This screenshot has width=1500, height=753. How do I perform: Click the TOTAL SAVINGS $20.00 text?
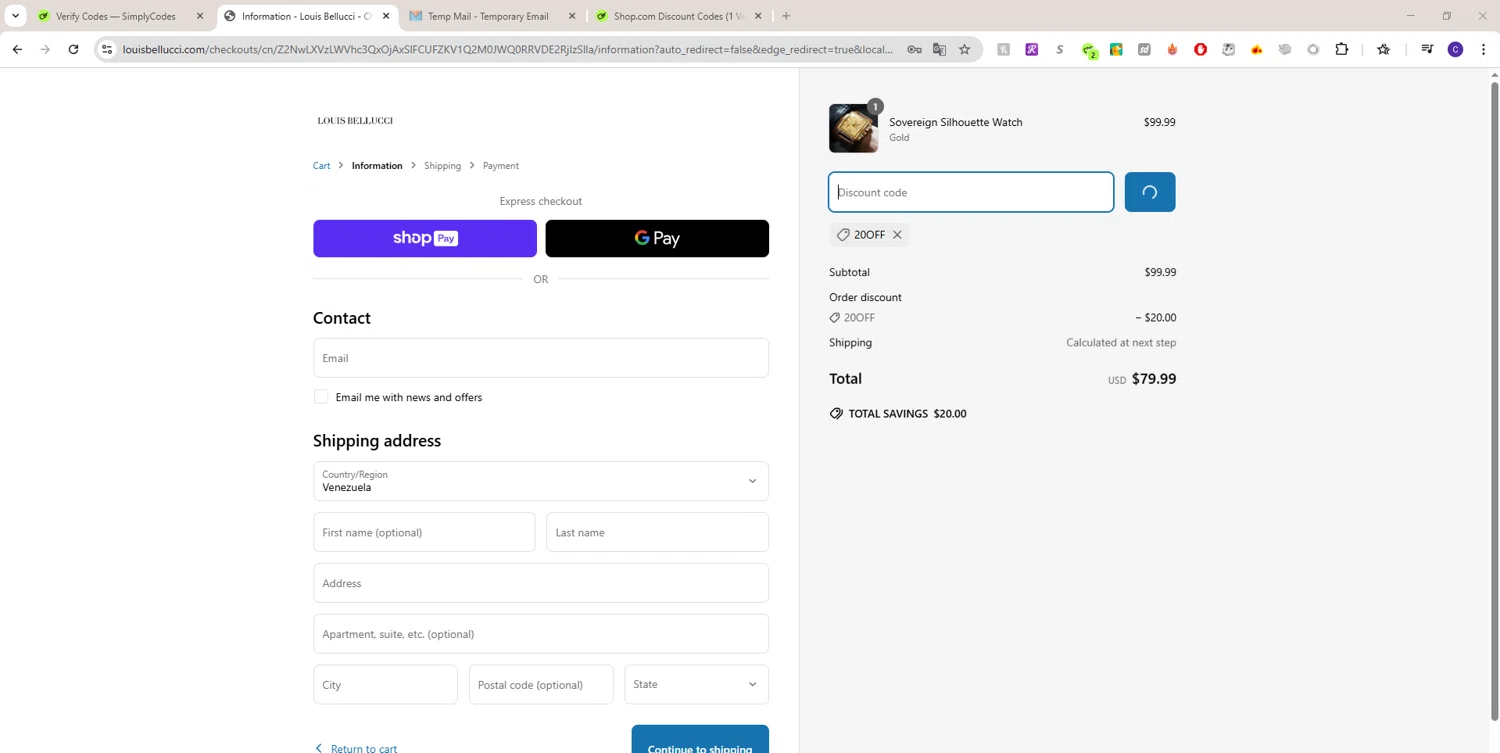[907, 413]
